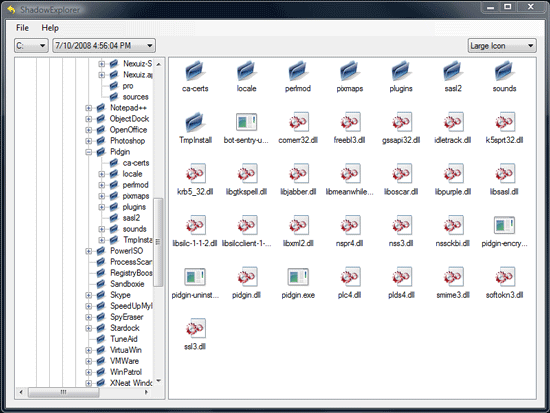Image resolution: width=550 pixels, height=413 pixels.
Task: Select the ca-certs folder icon in file pane
Action: (195, 71)
